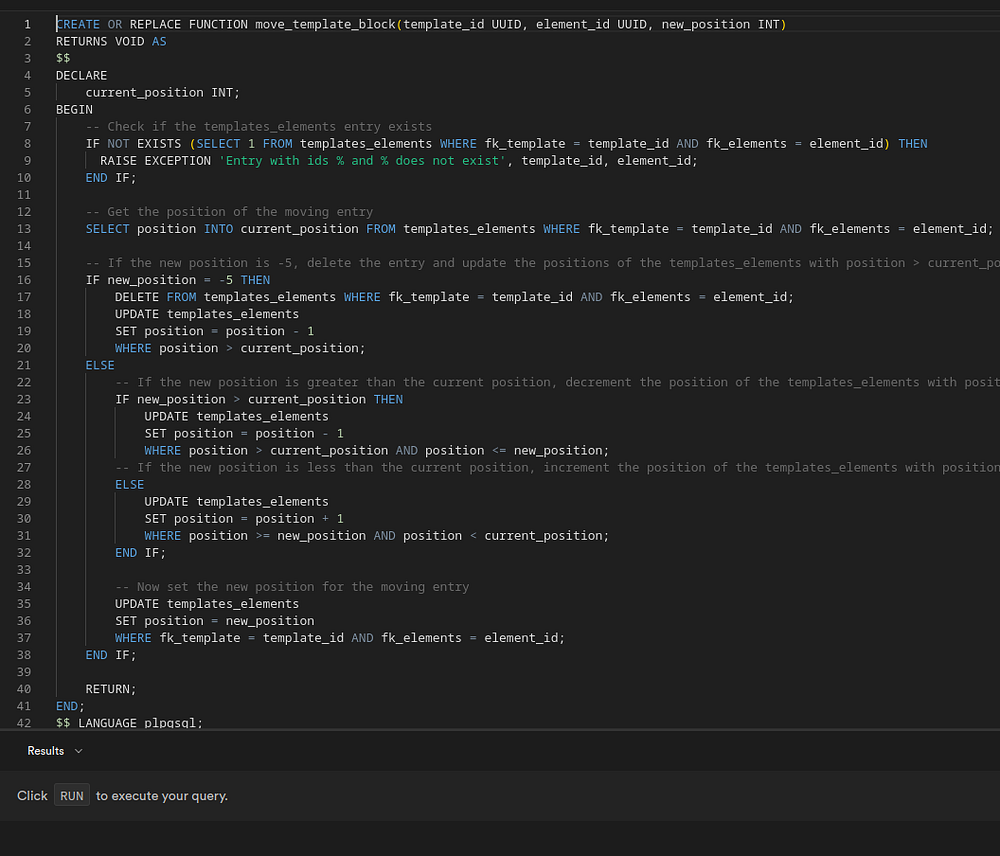Click 'SET position = position - 1' on line 19
1000x856 pixels.
click(214, 331)
